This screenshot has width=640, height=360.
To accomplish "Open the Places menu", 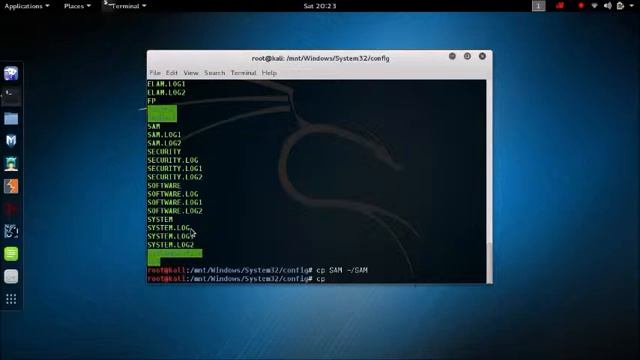I will pyautogui.click(x=77, y=6).
